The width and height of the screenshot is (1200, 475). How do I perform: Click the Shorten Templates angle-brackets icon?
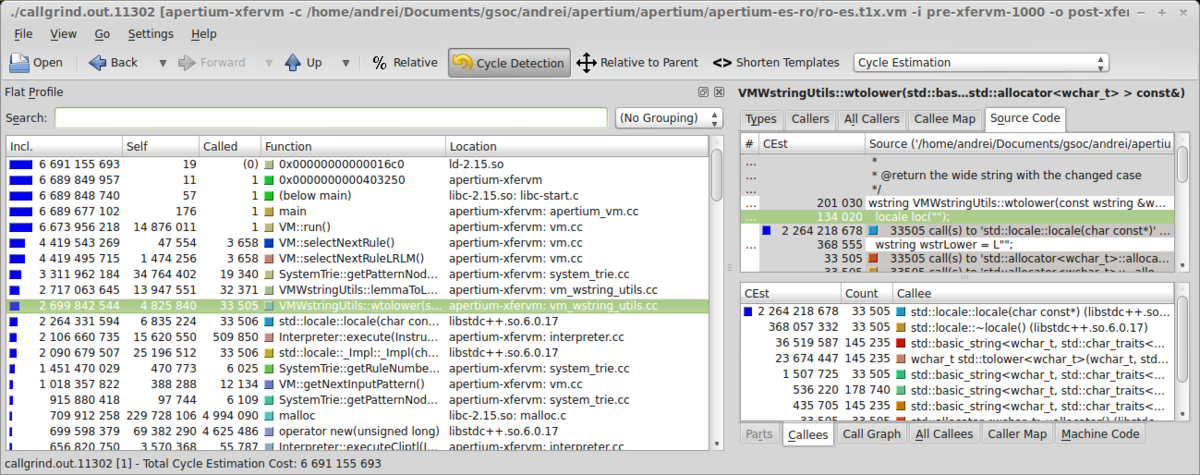tap(722, 62)
